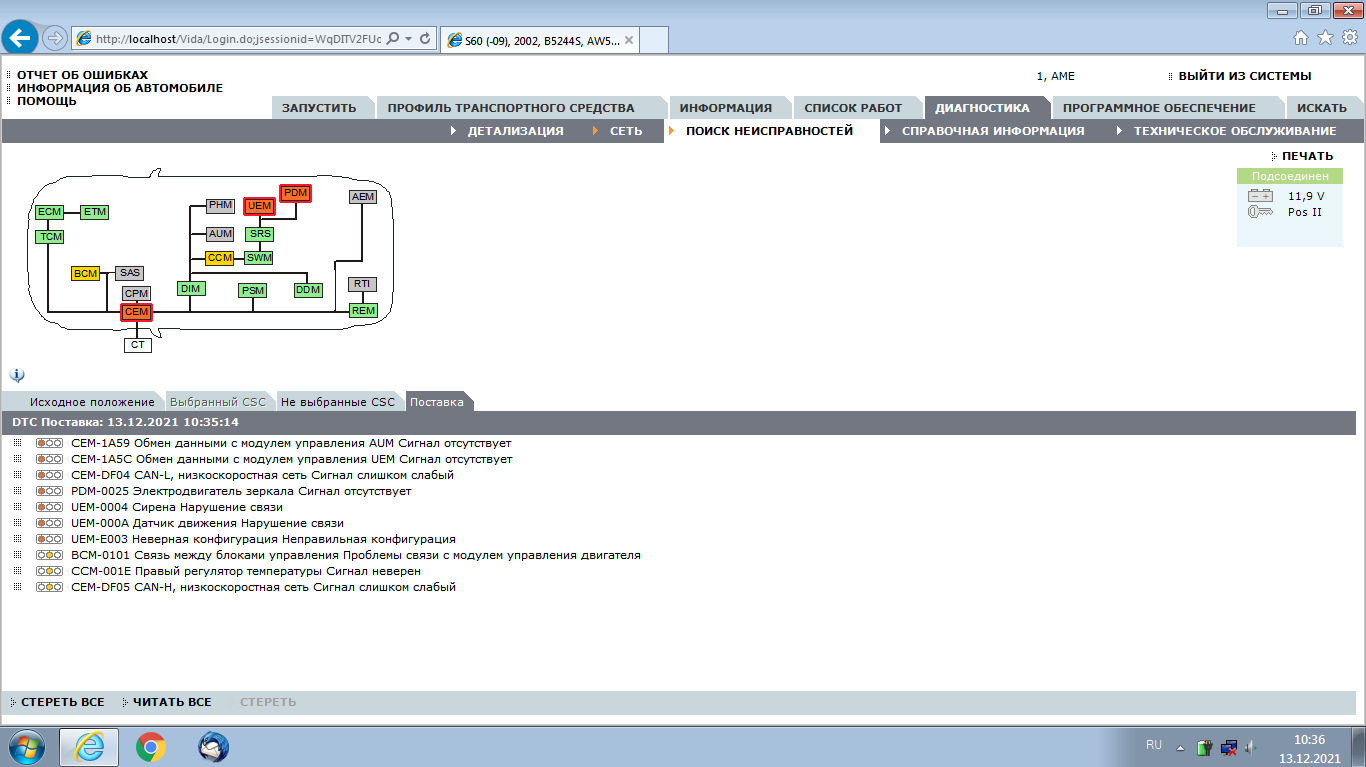Click the status indicator of CCM-001E row
This screenshot has height=767, width=1366.
(x=49, y=571)
